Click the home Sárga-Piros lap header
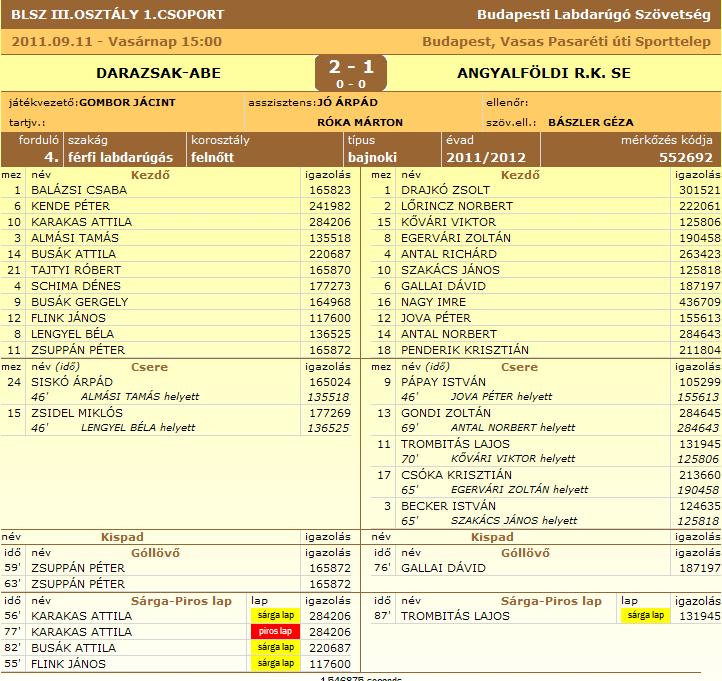722x681 pixels. click(x=181, y=601)
